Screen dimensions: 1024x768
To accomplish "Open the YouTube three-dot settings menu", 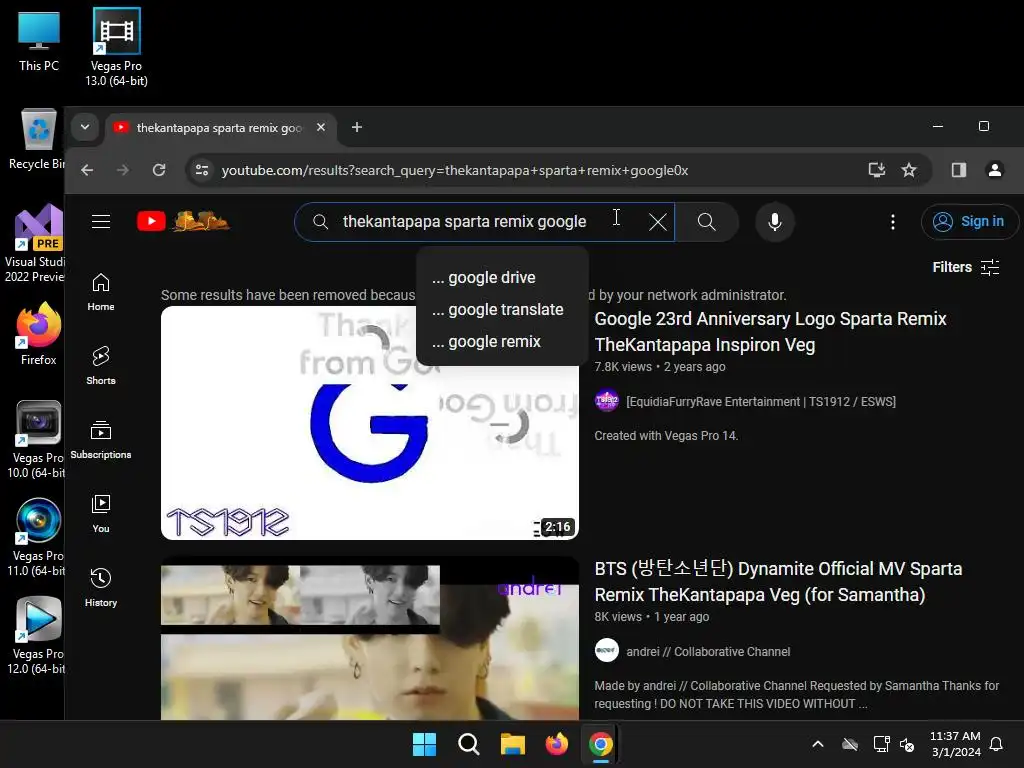I will pyautogui.click(x=893, y=222).
